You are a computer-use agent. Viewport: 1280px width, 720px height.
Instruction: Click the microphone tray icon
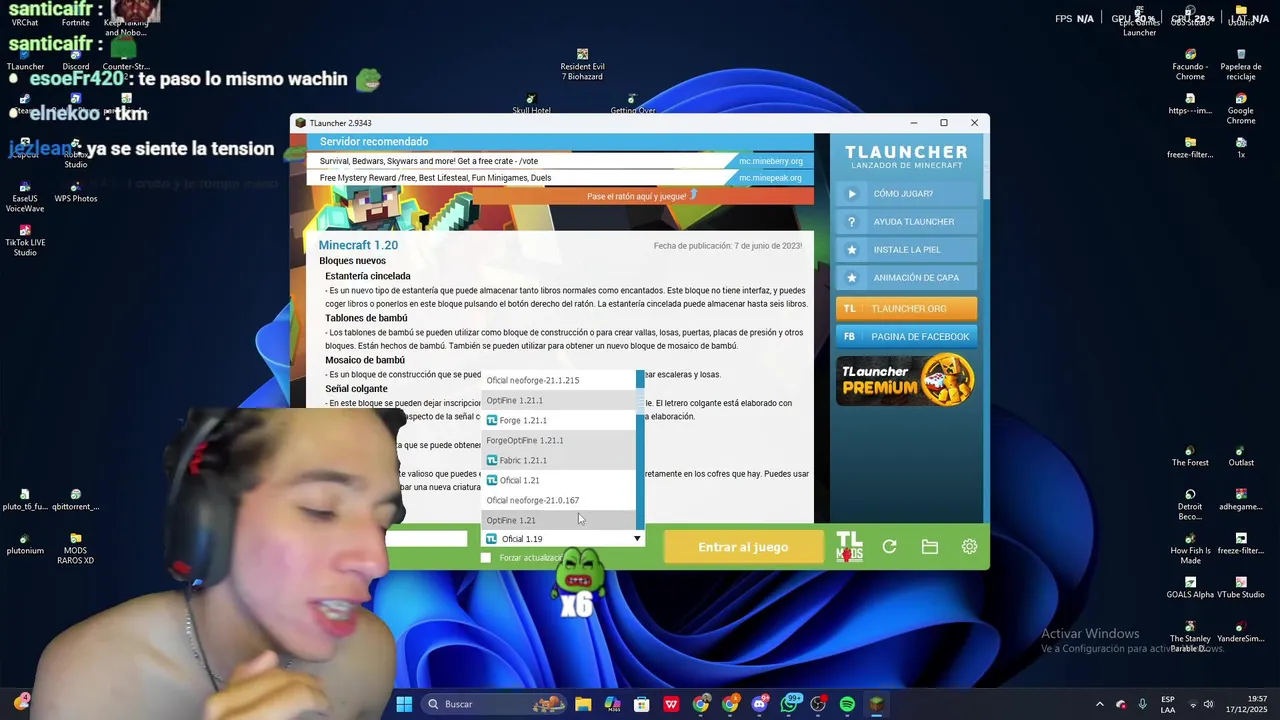(x=1142, y=704)
